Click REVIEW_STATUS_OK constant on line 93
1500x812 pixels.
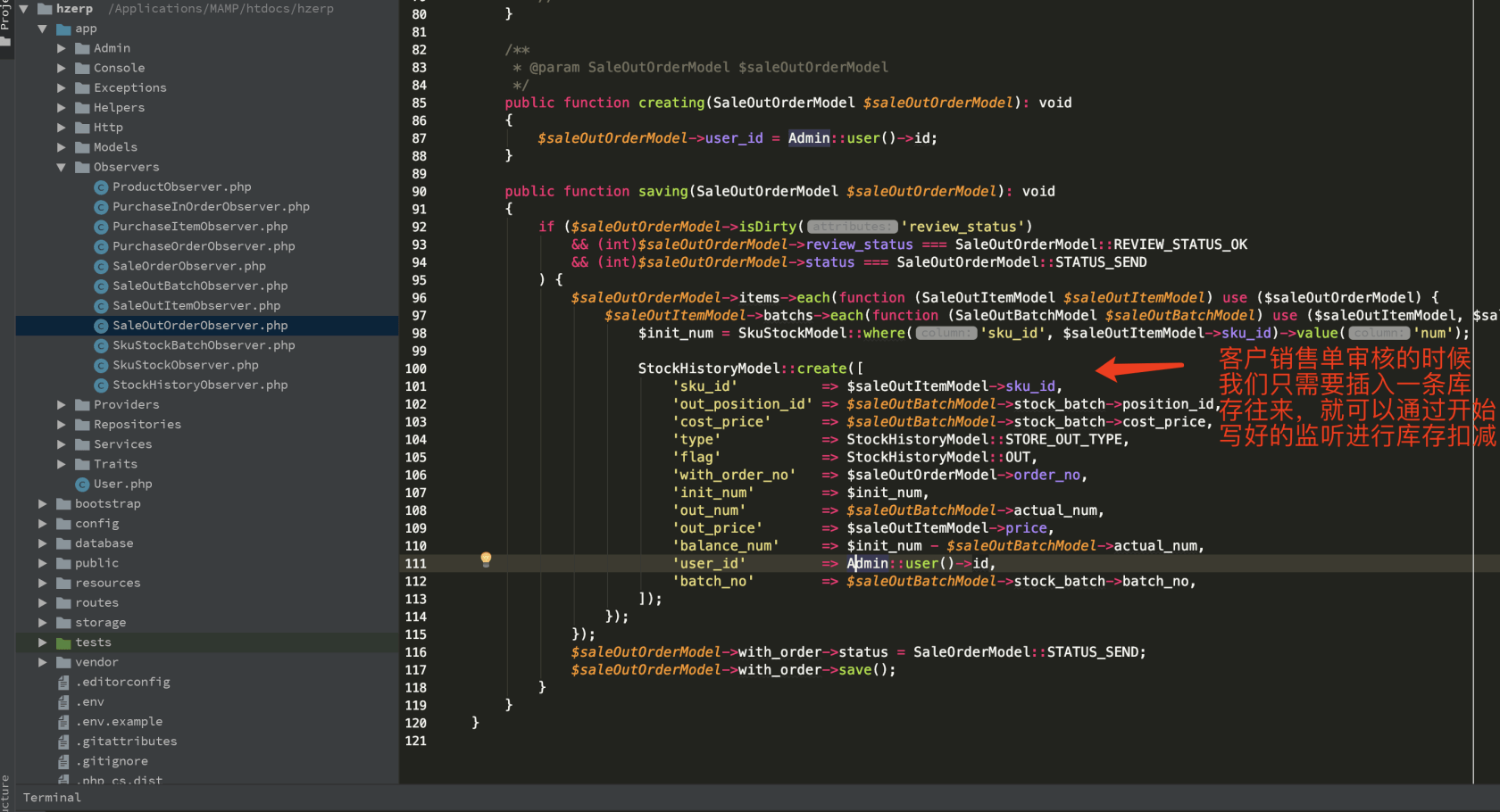point(1180,244)
